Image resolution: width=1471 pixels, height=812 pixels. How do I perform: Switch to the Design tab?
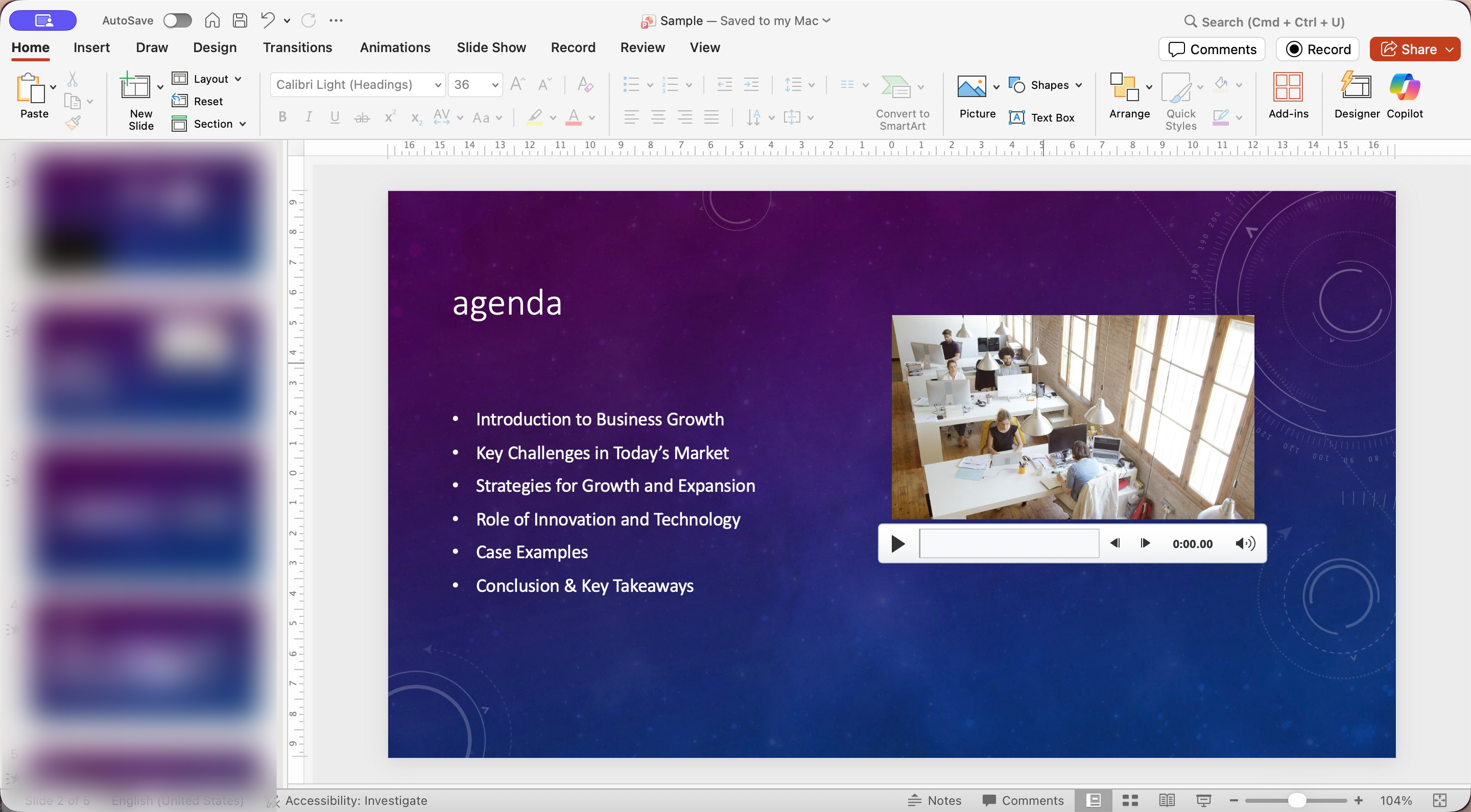(x=215, y=47)
